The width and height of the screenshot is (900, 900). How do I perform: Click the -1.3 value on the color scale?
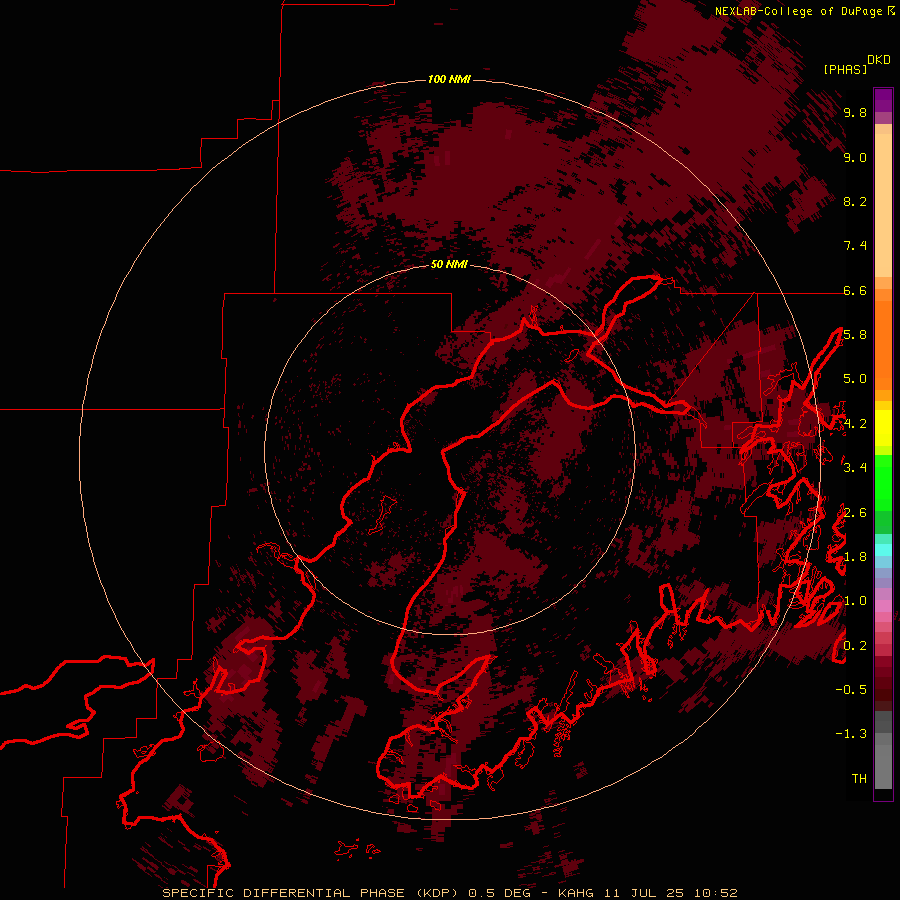[851, 734]
